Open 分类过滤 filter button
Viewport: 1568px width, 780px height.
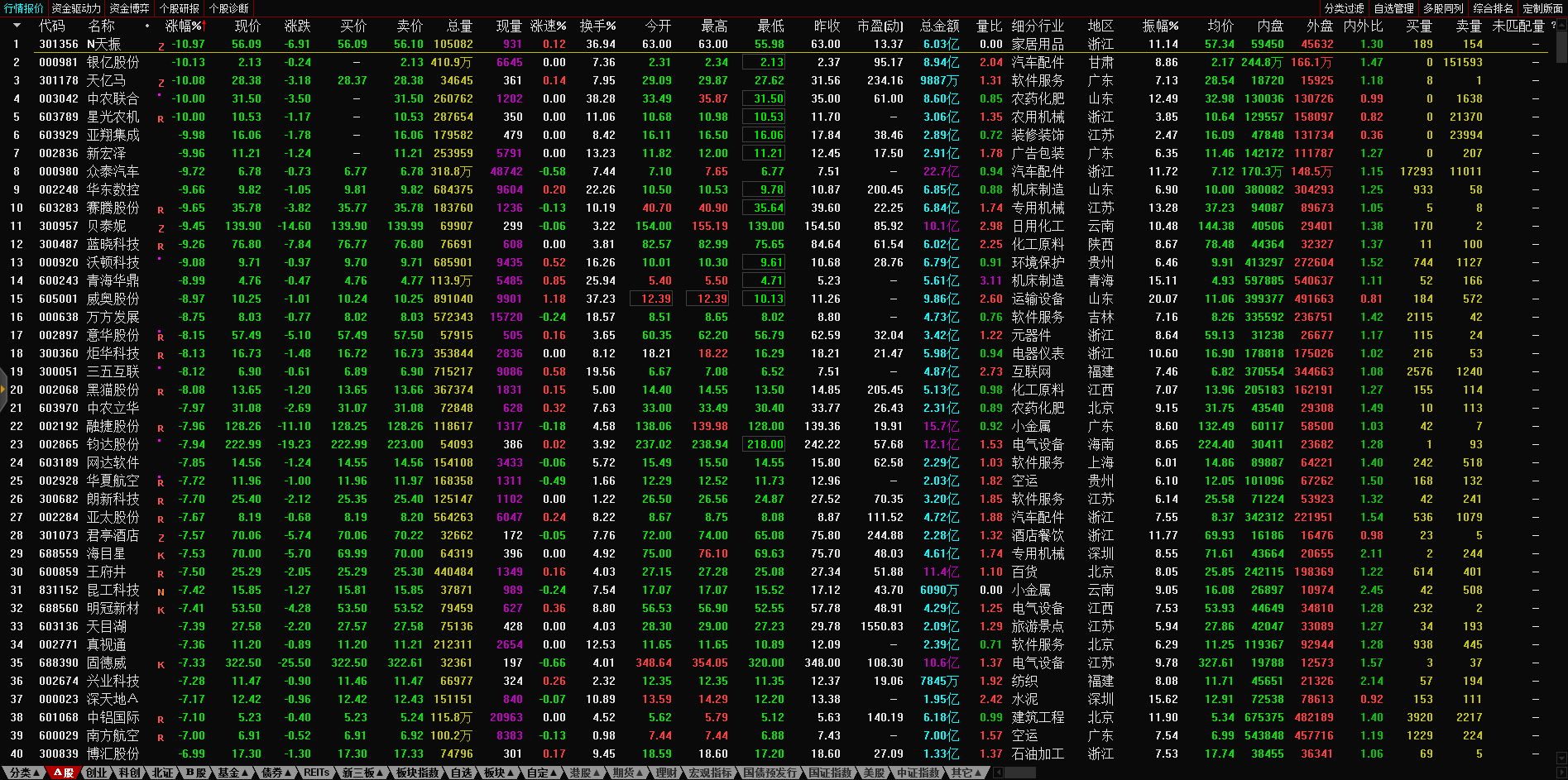(x=1344, y=8)
